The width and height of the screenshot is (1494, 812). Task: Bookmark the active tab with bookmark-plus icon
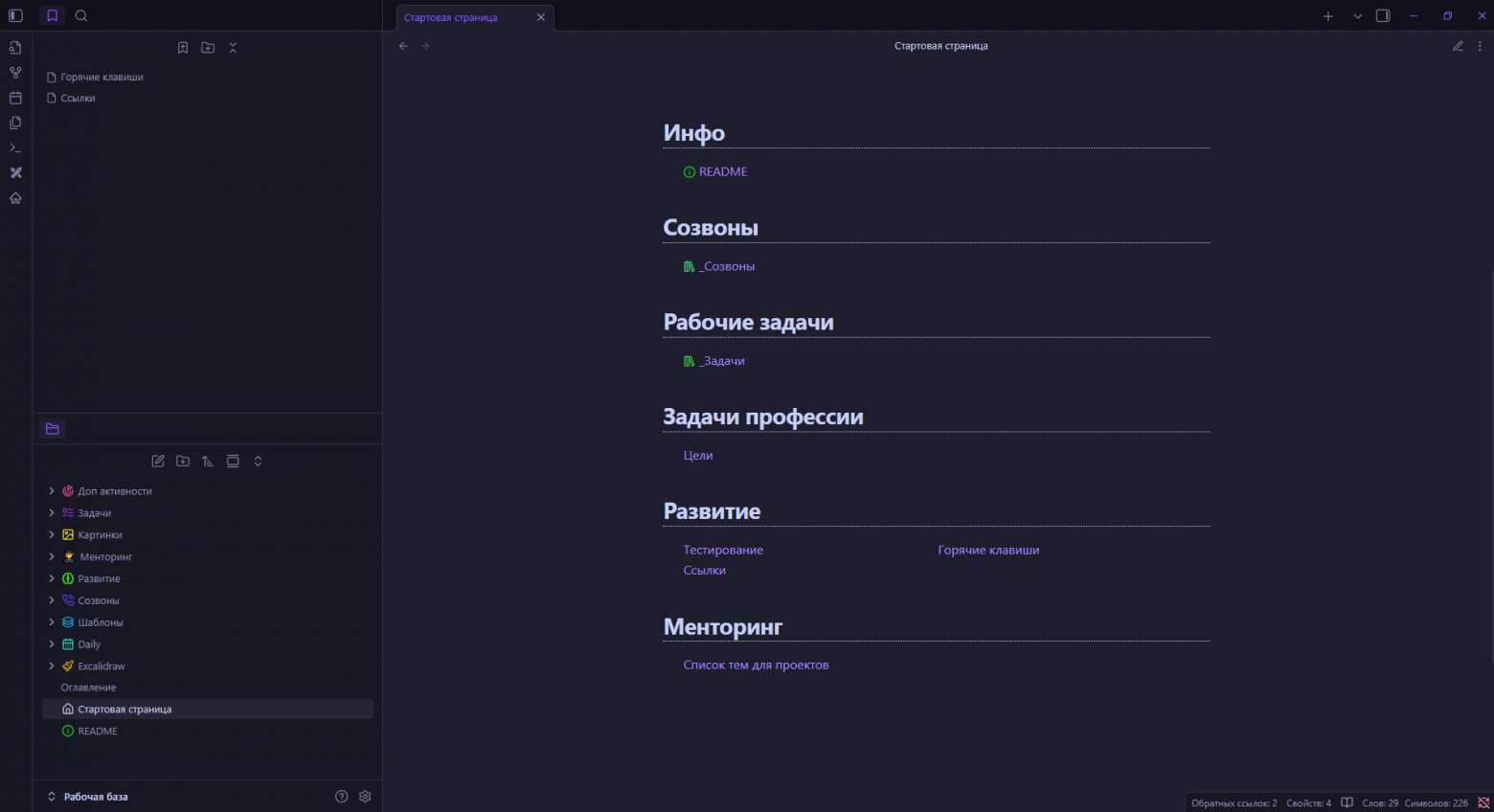(183, 48)
